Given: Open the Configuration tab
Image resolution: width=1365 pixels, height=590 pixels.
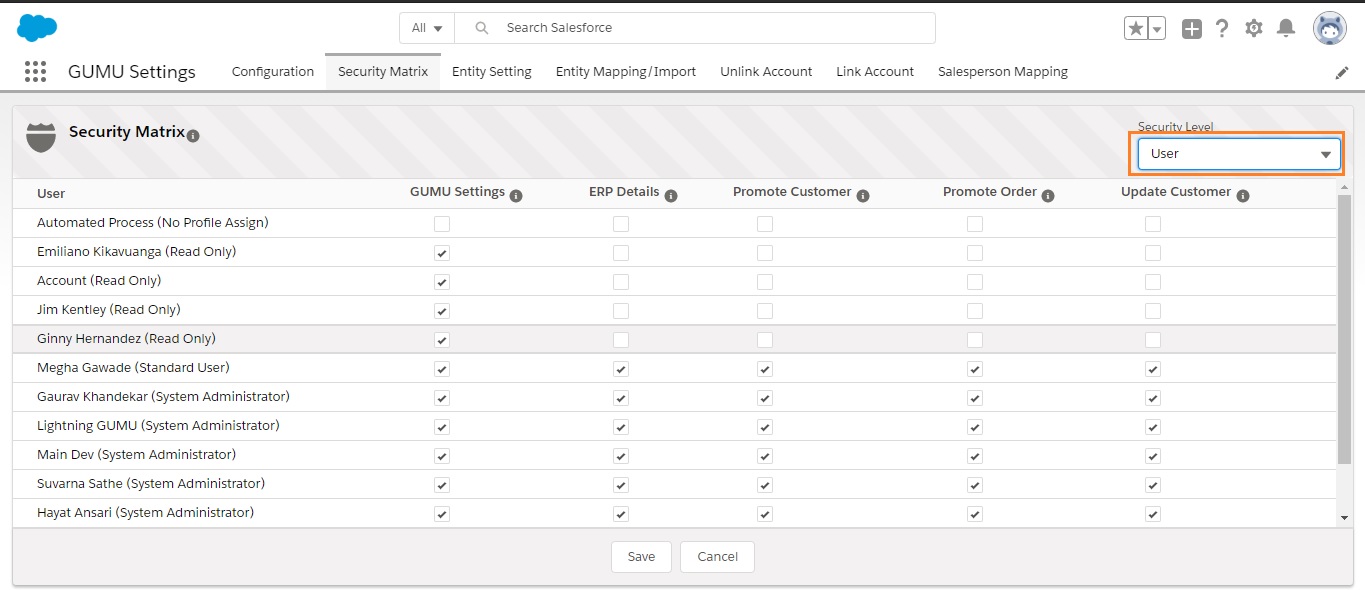Looking at the screenshot, I should [x=273, y=72].
